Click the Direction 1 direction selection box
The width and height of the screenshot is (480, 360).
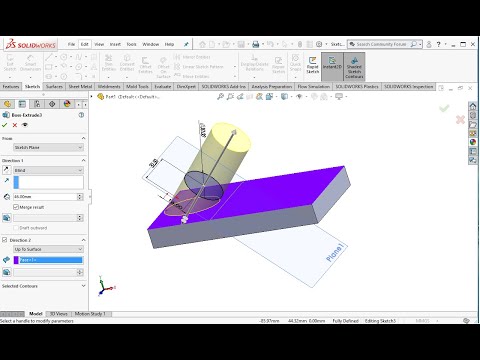tap(48, 182)
